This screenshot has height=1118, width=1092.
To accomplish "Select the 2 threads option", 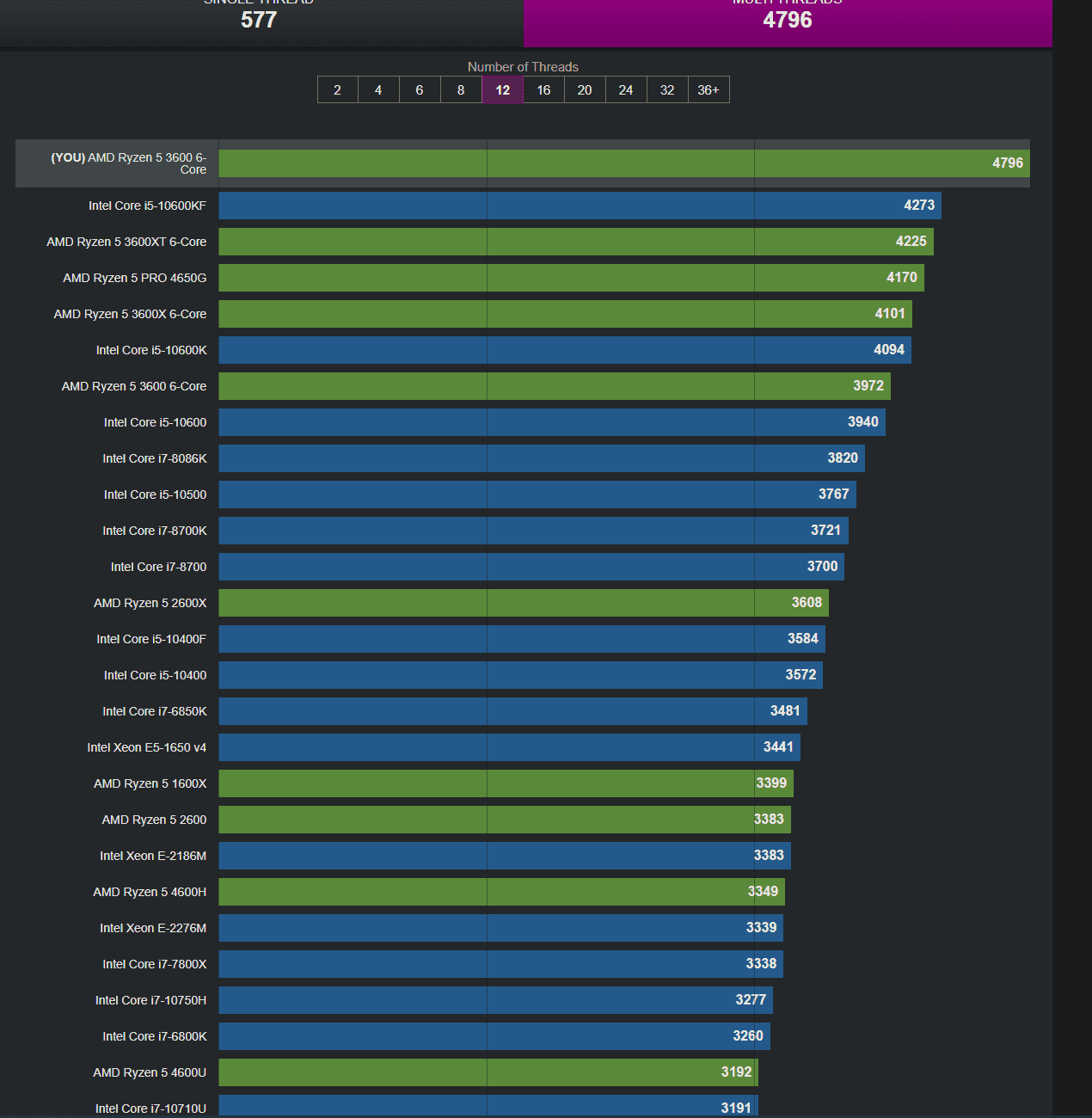I will point(337,89).
